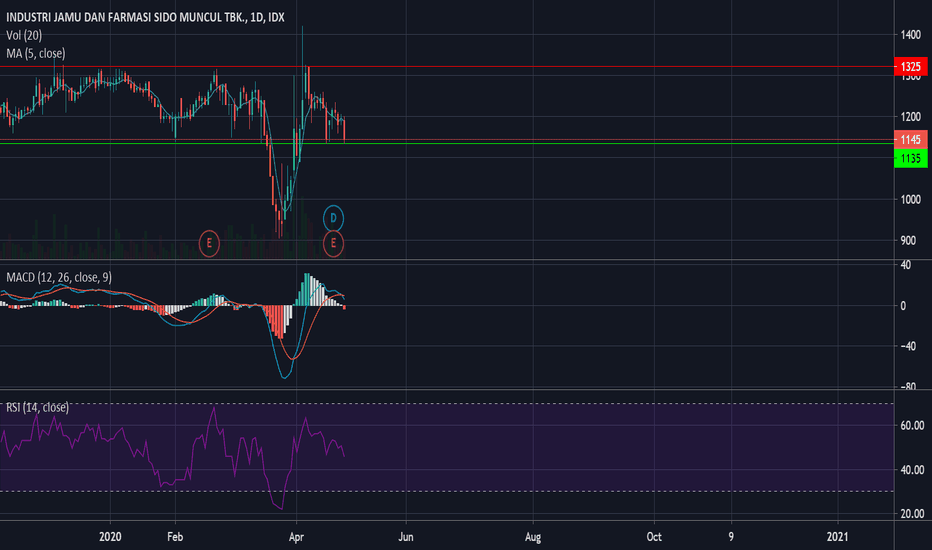This screenshot has width=932, height=550.
Task: Click the Jun label on the time axis
Action: tap(405, 537)
